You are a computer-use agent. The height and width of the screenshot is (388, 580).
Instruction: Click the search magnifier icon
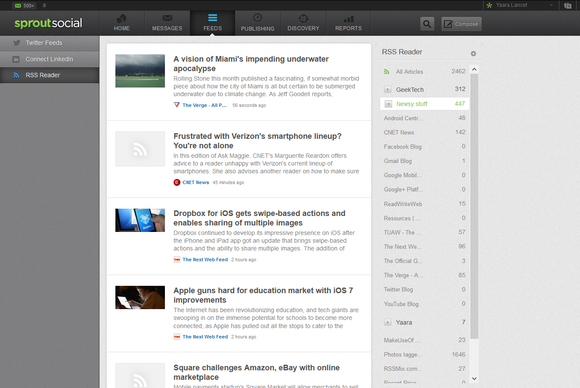(427, 24)
